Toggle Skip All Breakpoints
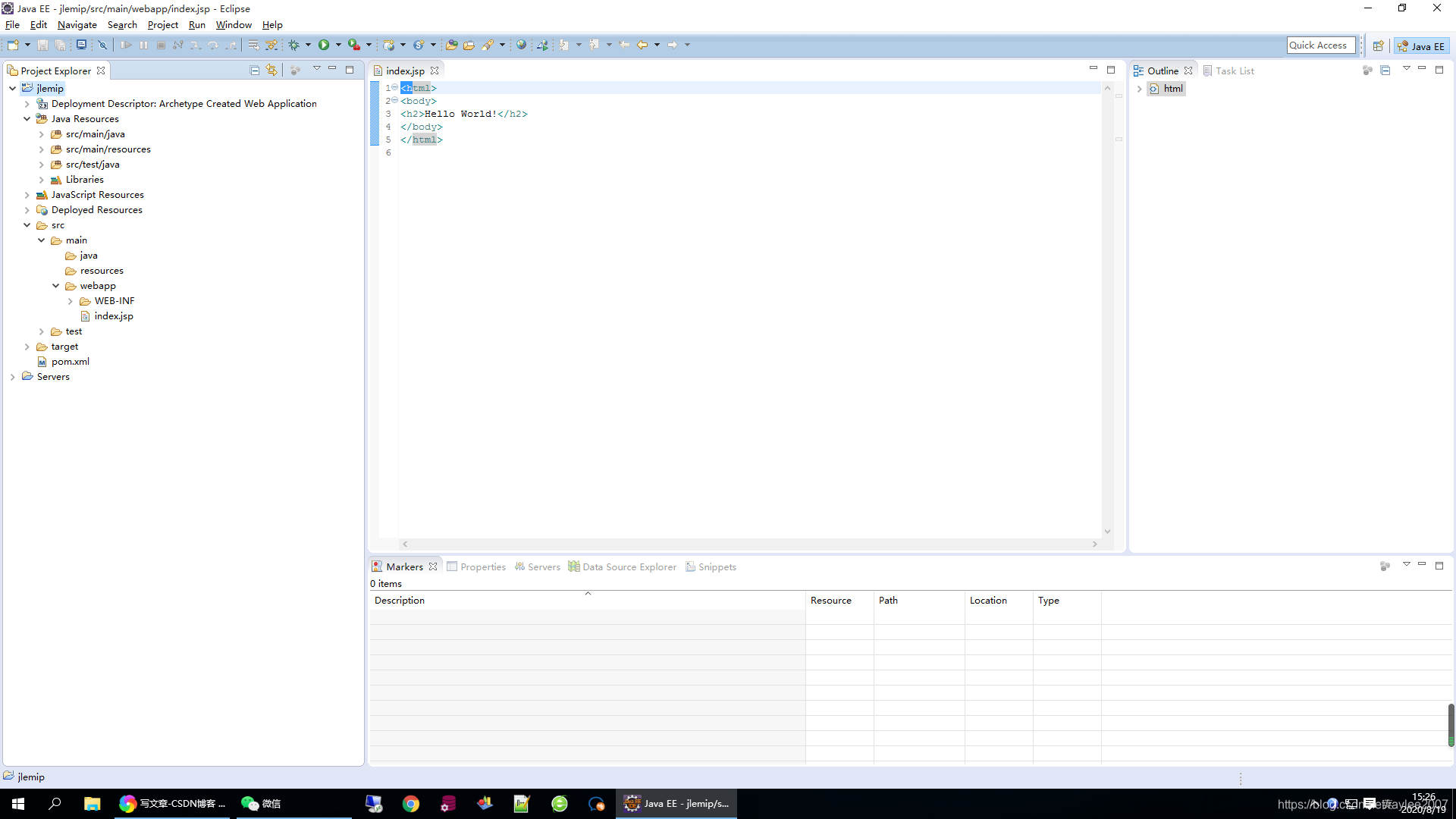 102,45
